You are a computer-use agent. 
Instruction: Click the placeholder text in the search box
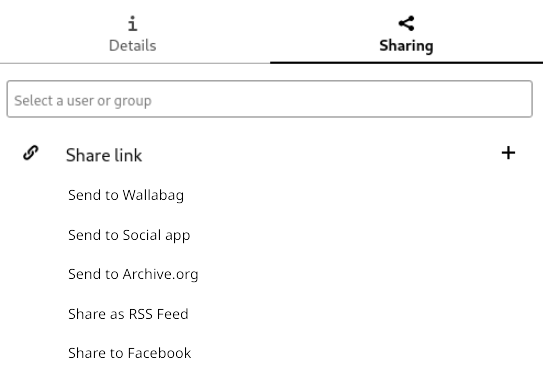[83, 101]
